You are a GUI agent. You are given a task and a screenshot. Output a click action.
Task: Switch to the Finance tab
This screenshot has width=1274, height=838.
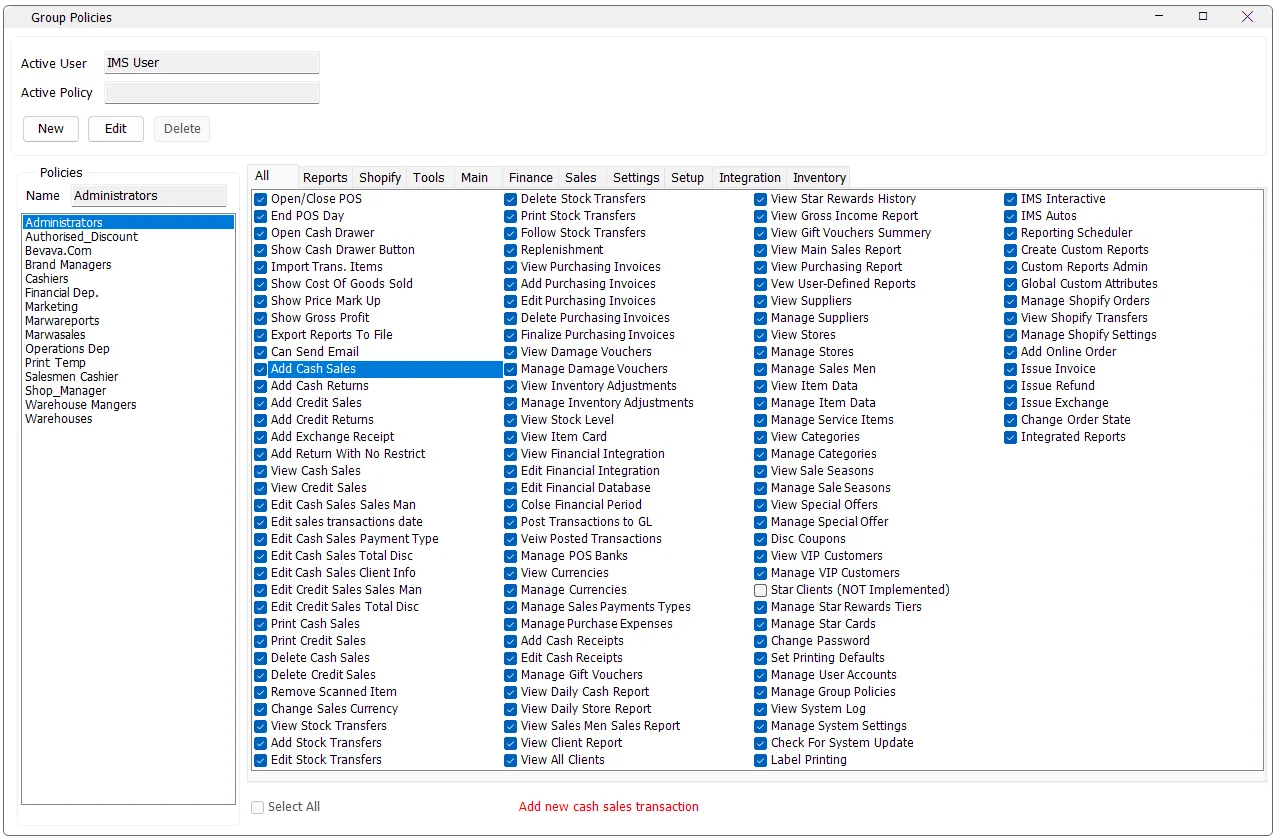[x=531, y=177]
